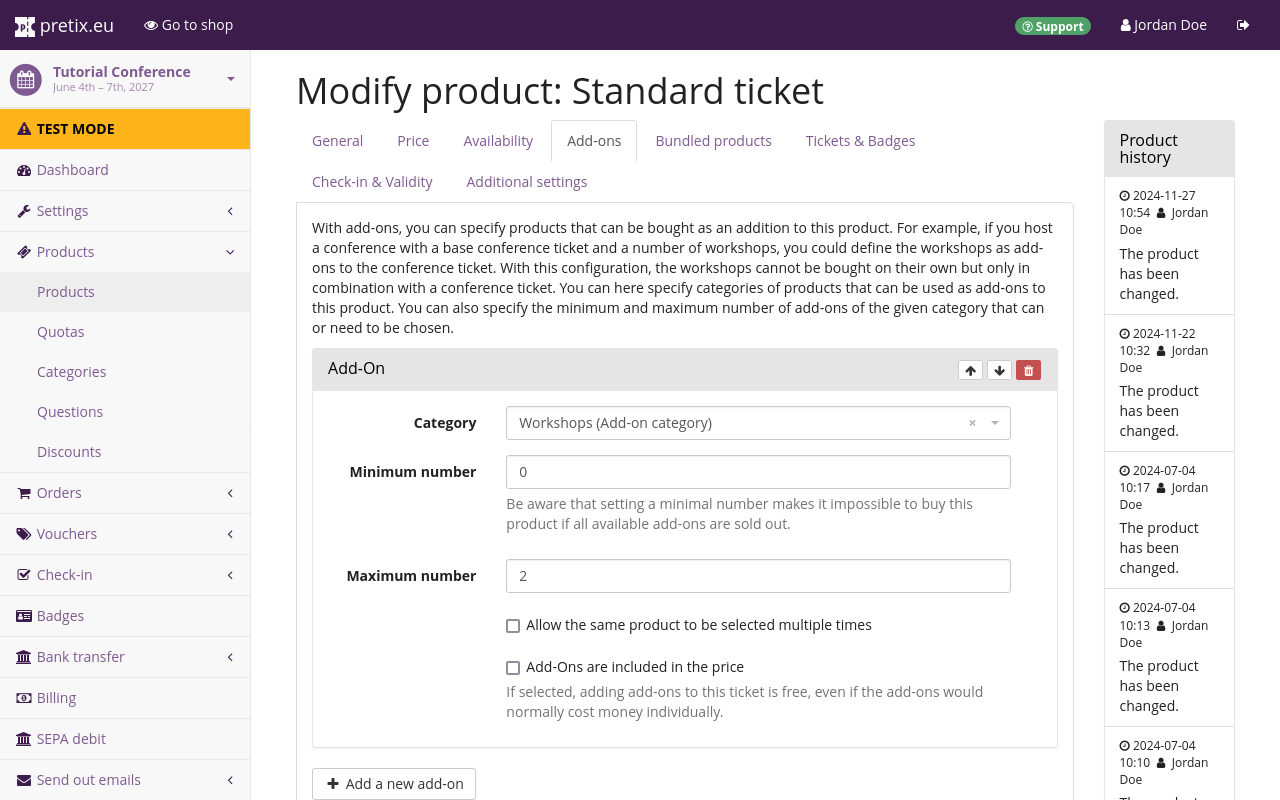This screenshot has height=800, width=1280.
Task: Open the green Support badge
Action: 1052,26
